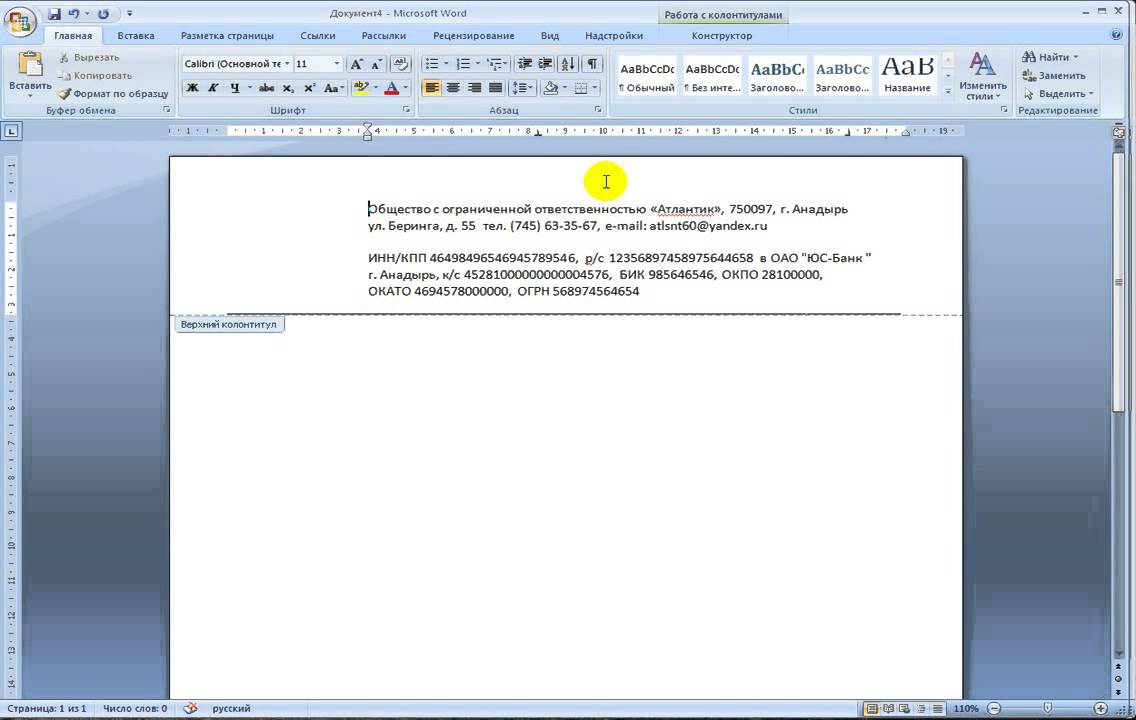Click the Save icon in Quick Access toolbar
The width and height of the screenshot is (1136, 720).
pyautogui.click(x=54, y=14)
